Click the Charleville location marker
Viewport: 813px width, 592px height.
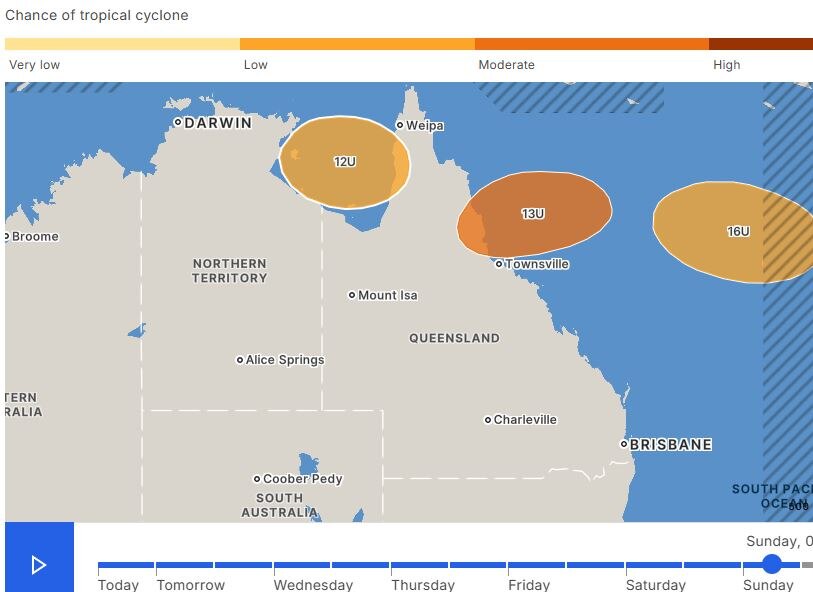point(487,420)
